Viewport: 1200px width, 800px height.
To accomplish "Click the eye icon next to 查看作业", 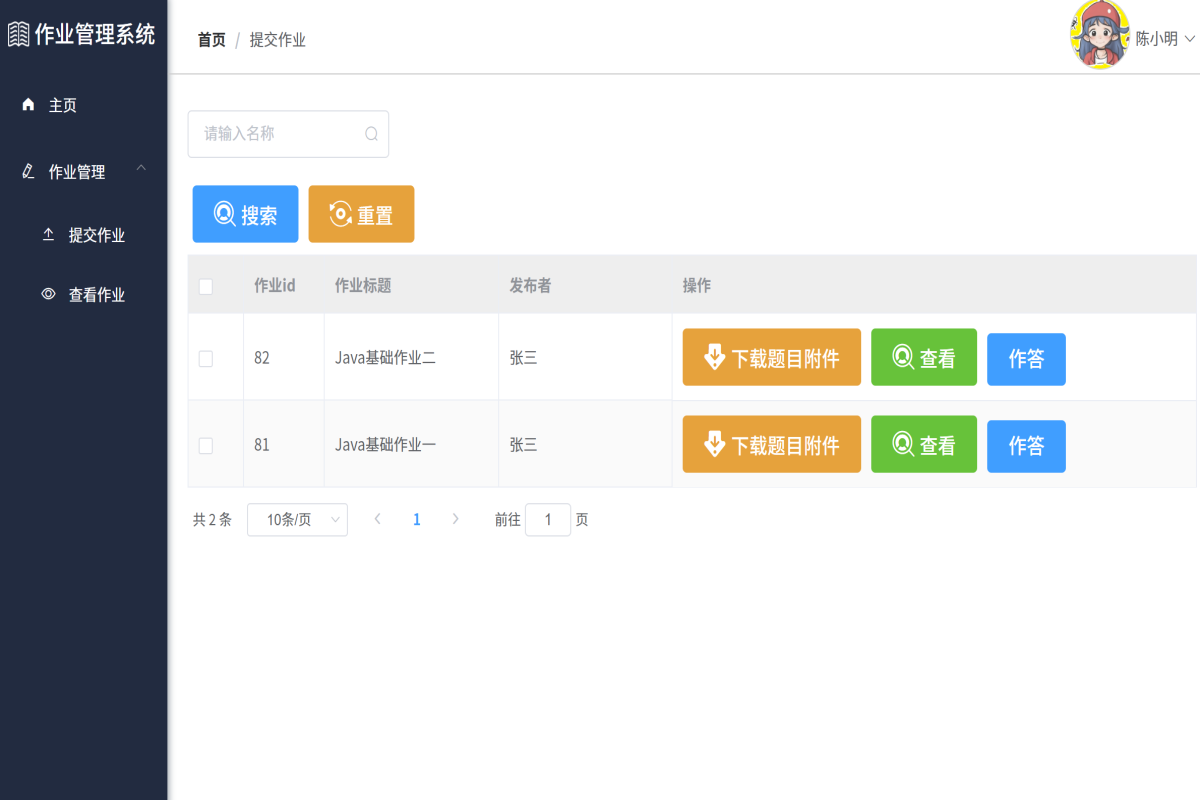I will point(48,294).
